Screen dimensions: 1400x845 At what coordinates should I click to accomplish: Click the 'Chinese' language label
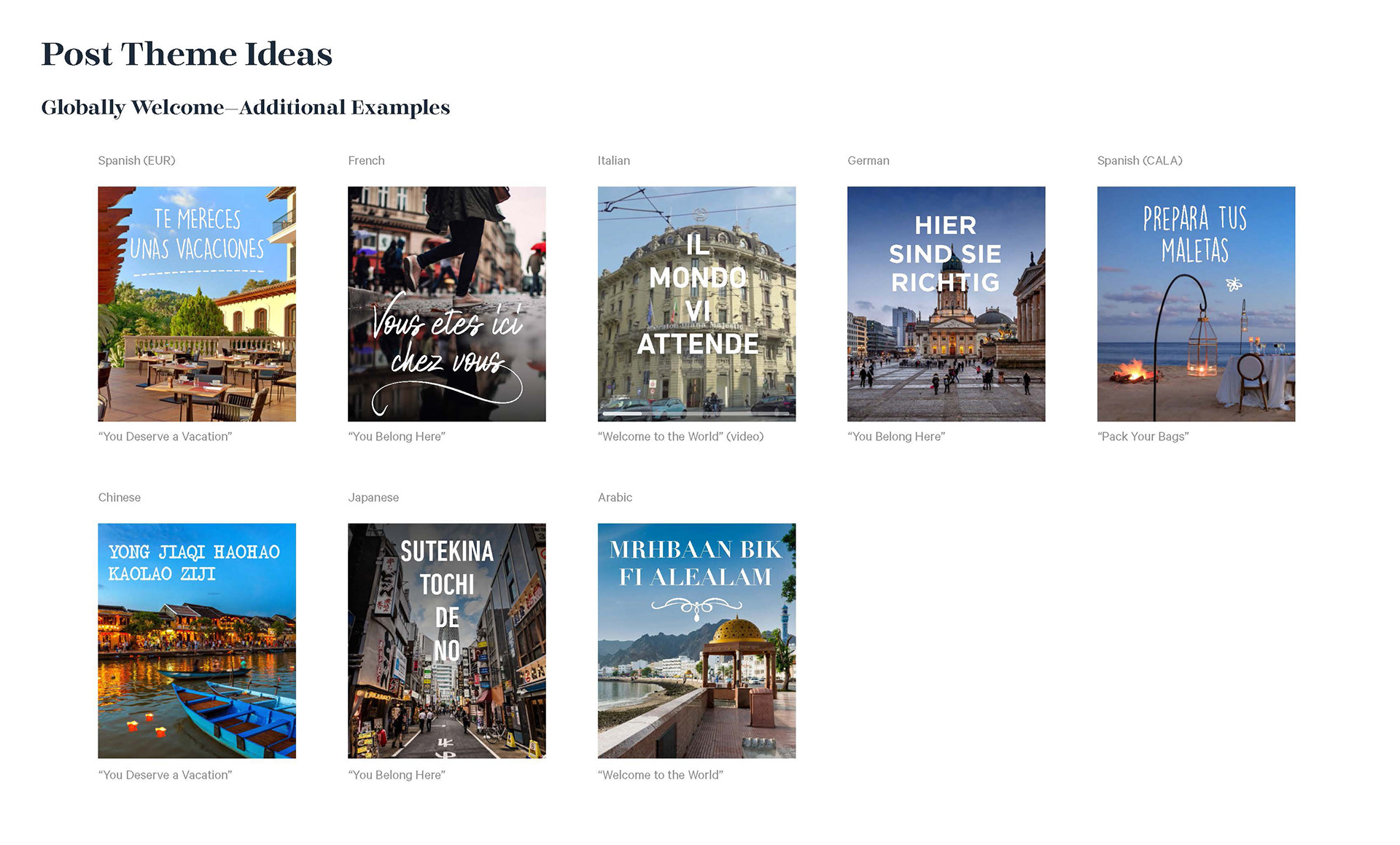pyautogui.click(x=120, y=497)
